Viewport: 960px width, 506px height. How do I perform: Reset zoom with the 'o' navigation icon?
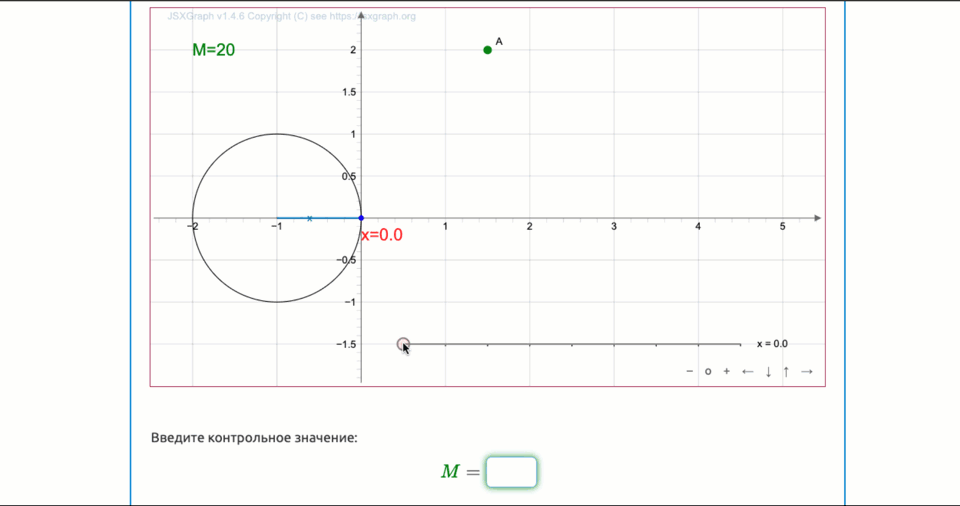click(708, 372)
